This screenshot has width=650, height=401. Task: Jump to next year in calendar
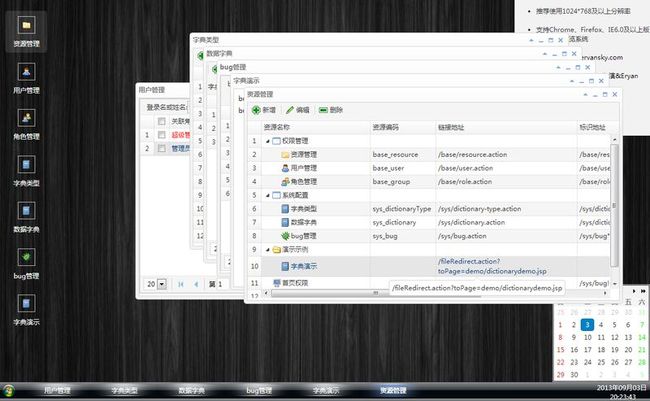[x=643, y=291]
